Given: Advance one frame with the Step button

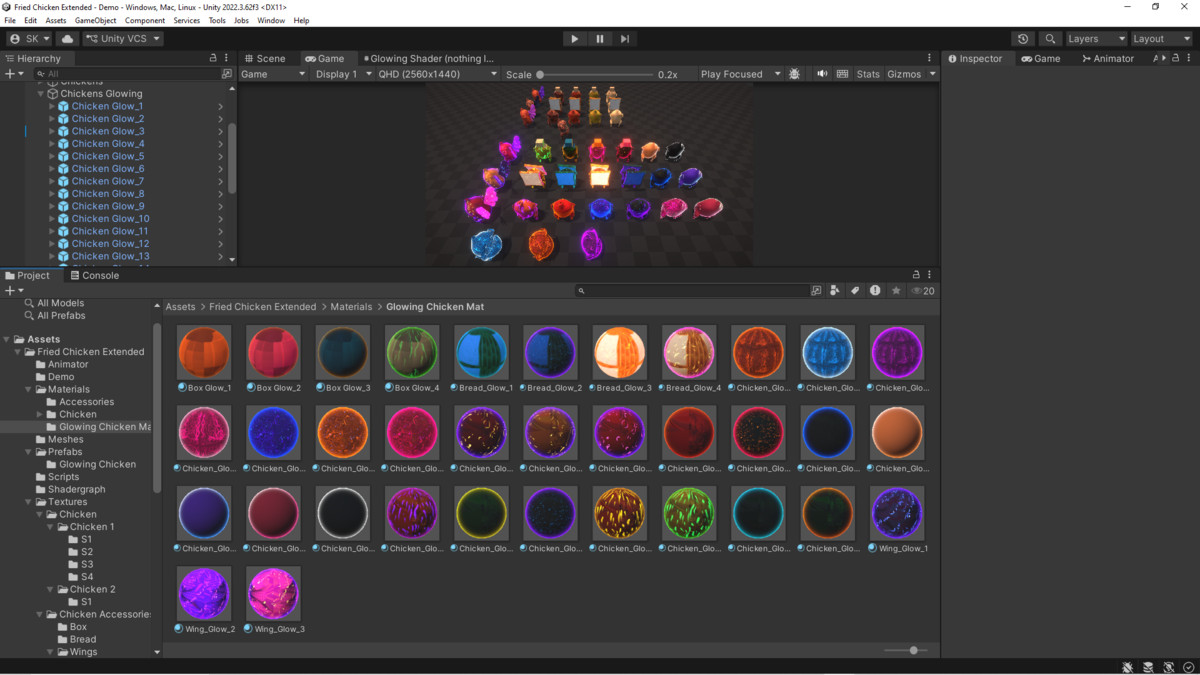Looking at the screenshot, I should coord(625,39).
